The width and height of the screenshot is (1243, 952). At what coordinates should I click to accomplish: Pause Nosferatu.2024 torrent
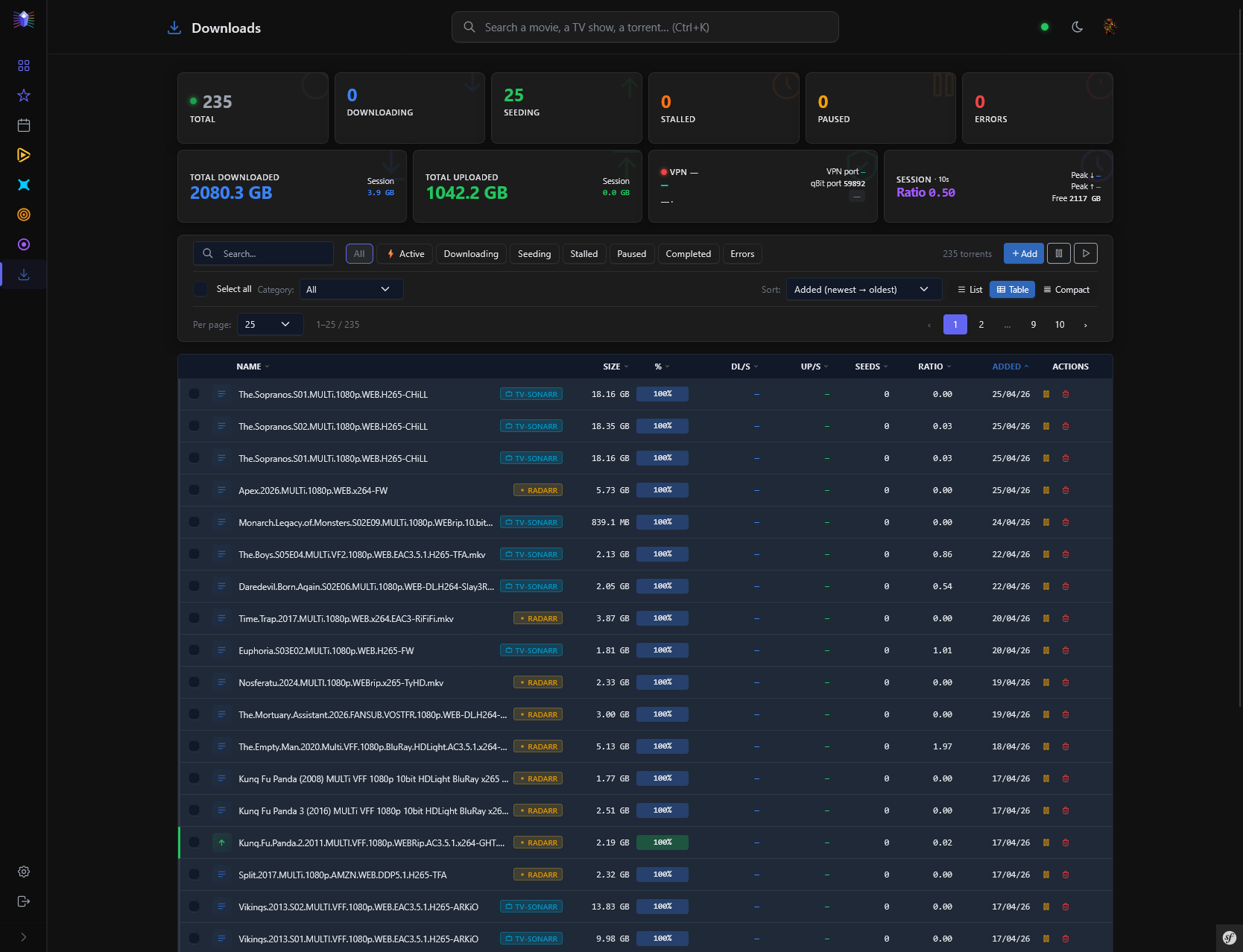click(1046, 682)
